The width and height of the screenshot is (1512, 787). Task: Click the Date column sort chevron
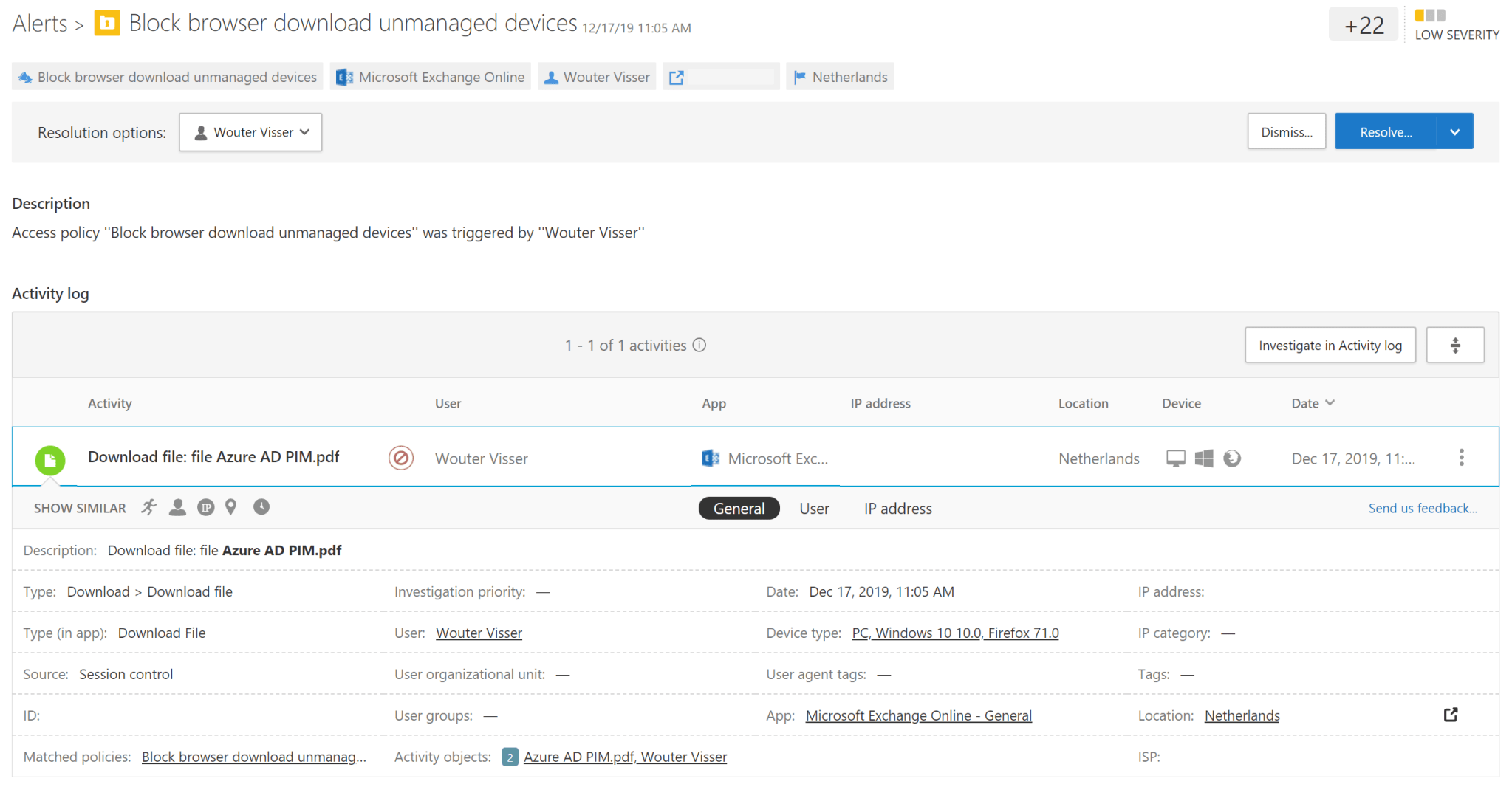point(1331,403)
